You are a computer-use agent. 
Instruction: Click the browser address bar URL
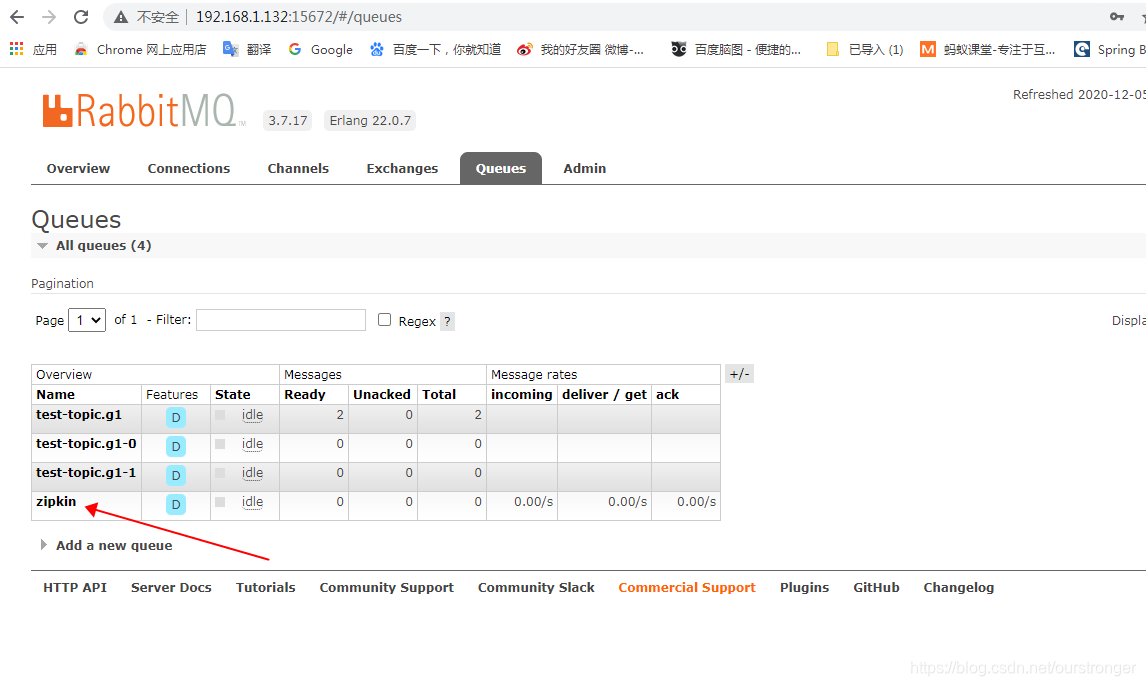pos(298,17)
